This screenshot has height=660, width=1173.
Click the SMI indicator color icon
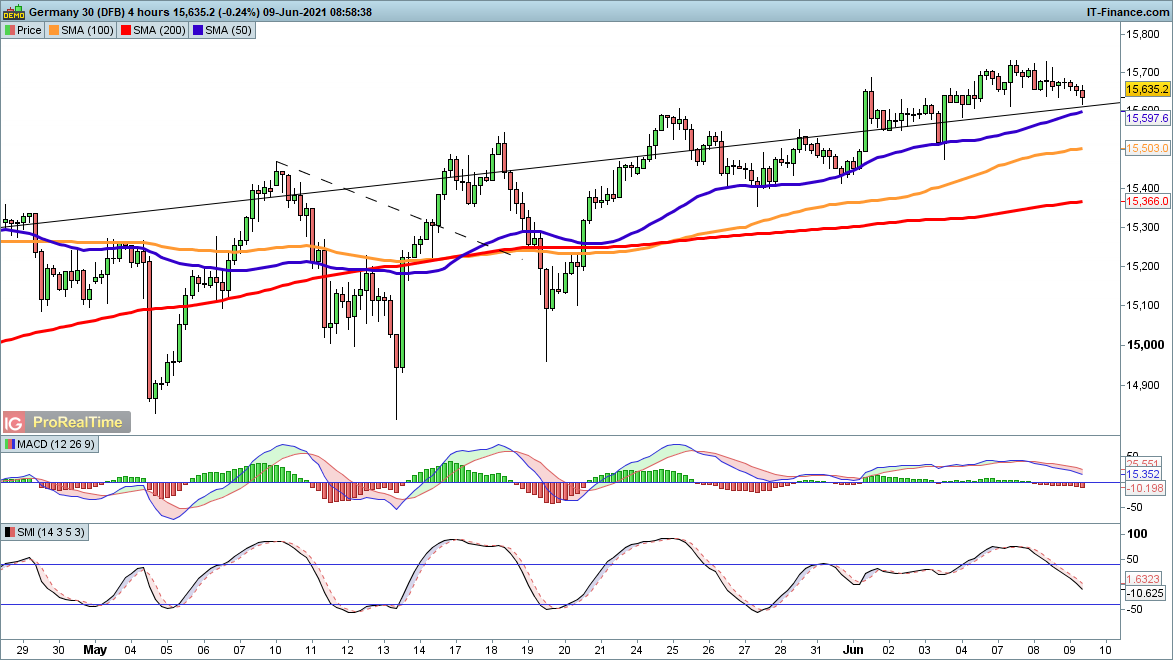pos(10,532)
